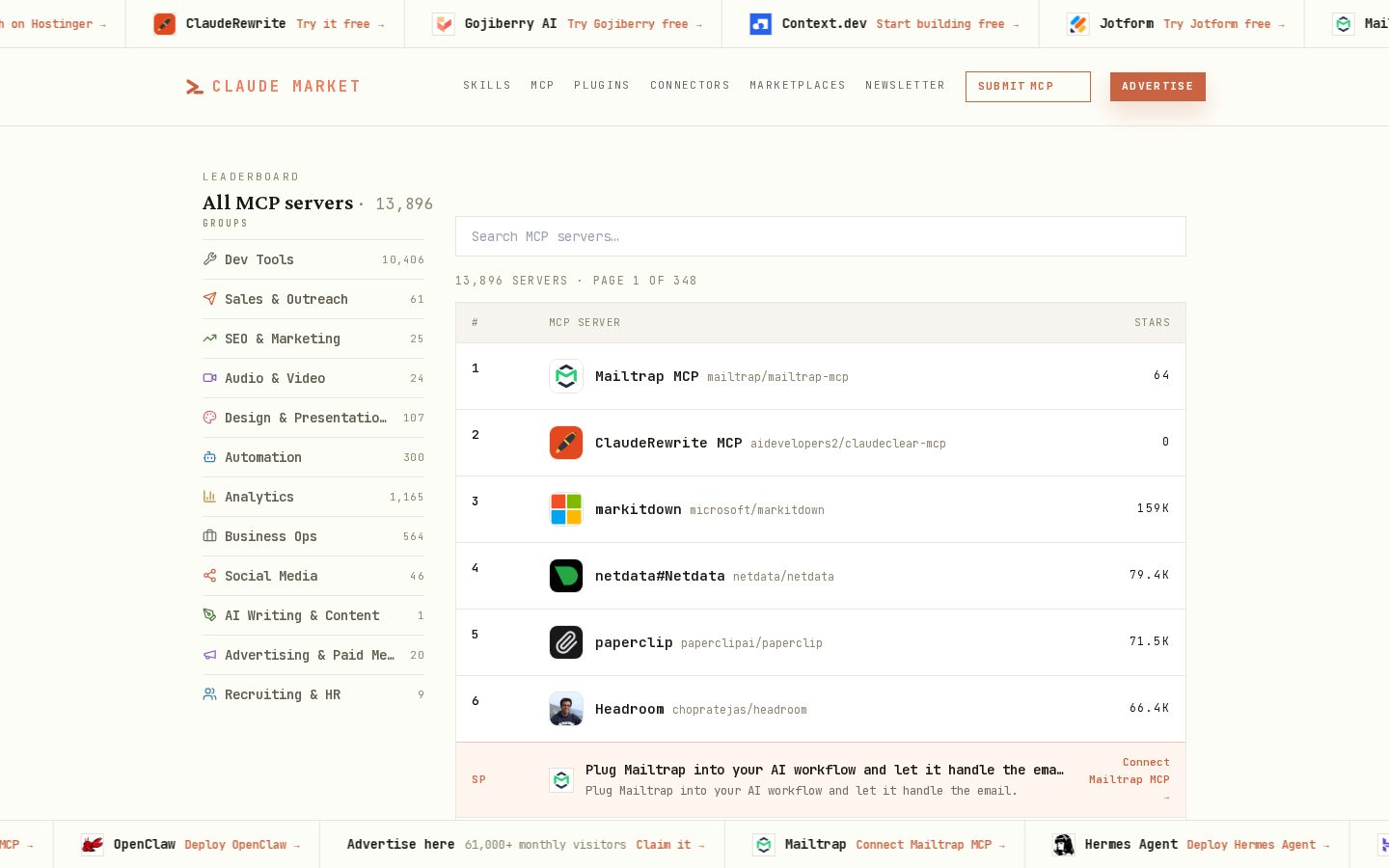Click Try Gojiberry free link
The image size is (1389, 868).
pyautogui.click(x=635, y=24)
